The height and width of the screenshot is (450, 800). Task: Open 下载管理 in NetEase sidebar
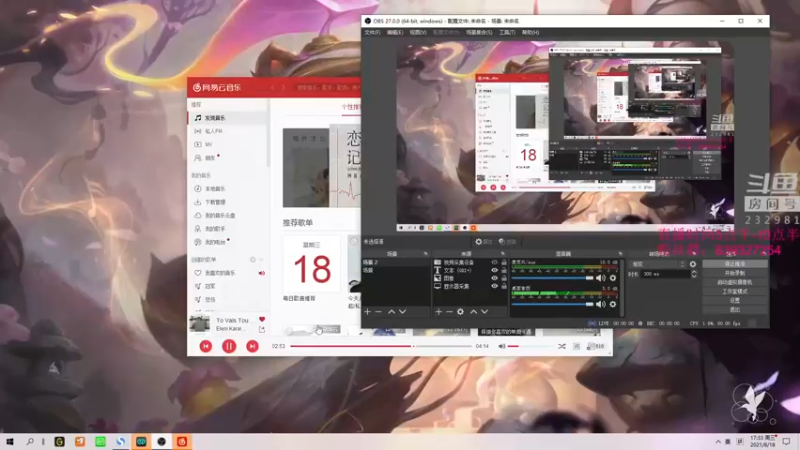click(x=228, y=202)
